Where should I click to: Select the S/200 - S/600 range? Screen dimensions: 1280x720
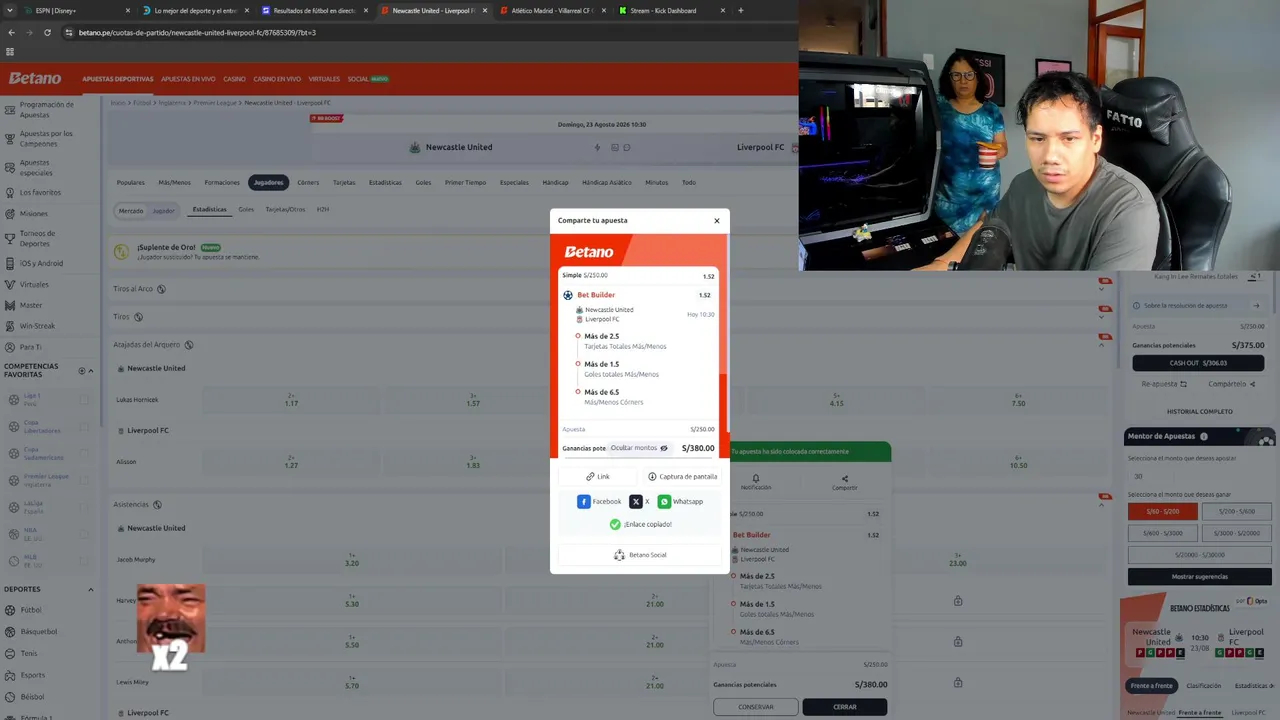(x=1236, y=511)
